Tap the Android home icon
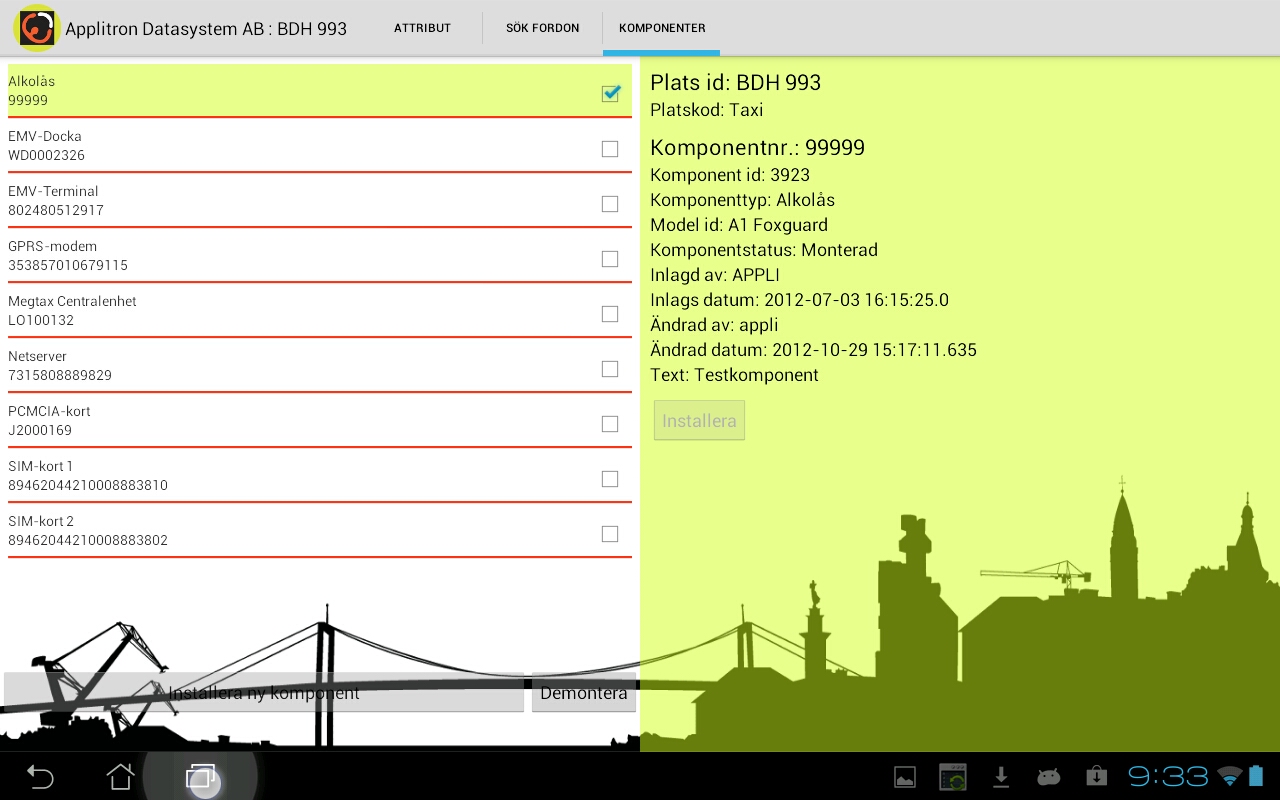 click(x=120, y=776)
